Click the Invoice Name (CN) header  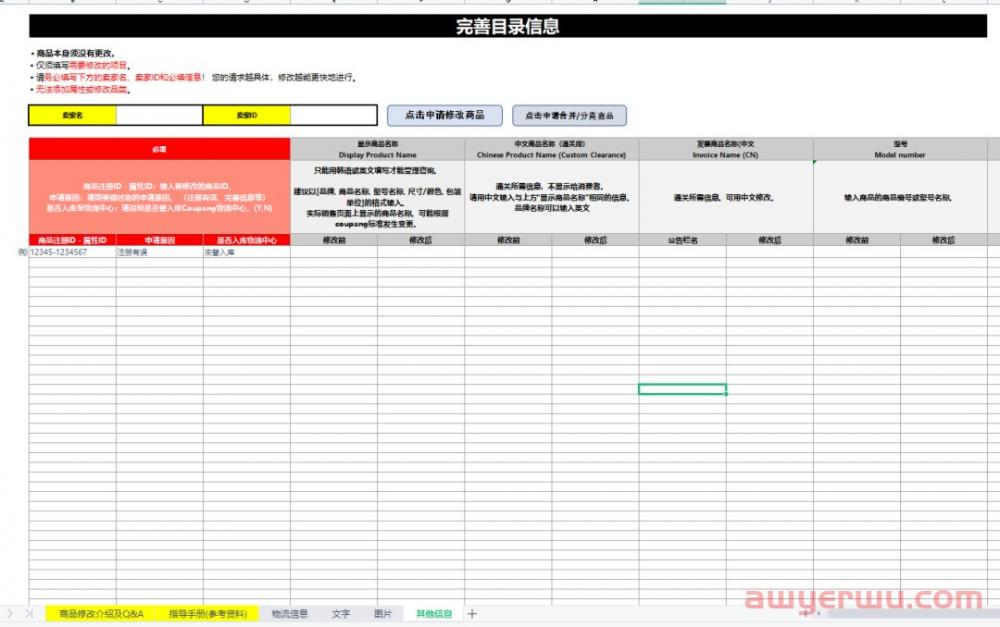726,149
